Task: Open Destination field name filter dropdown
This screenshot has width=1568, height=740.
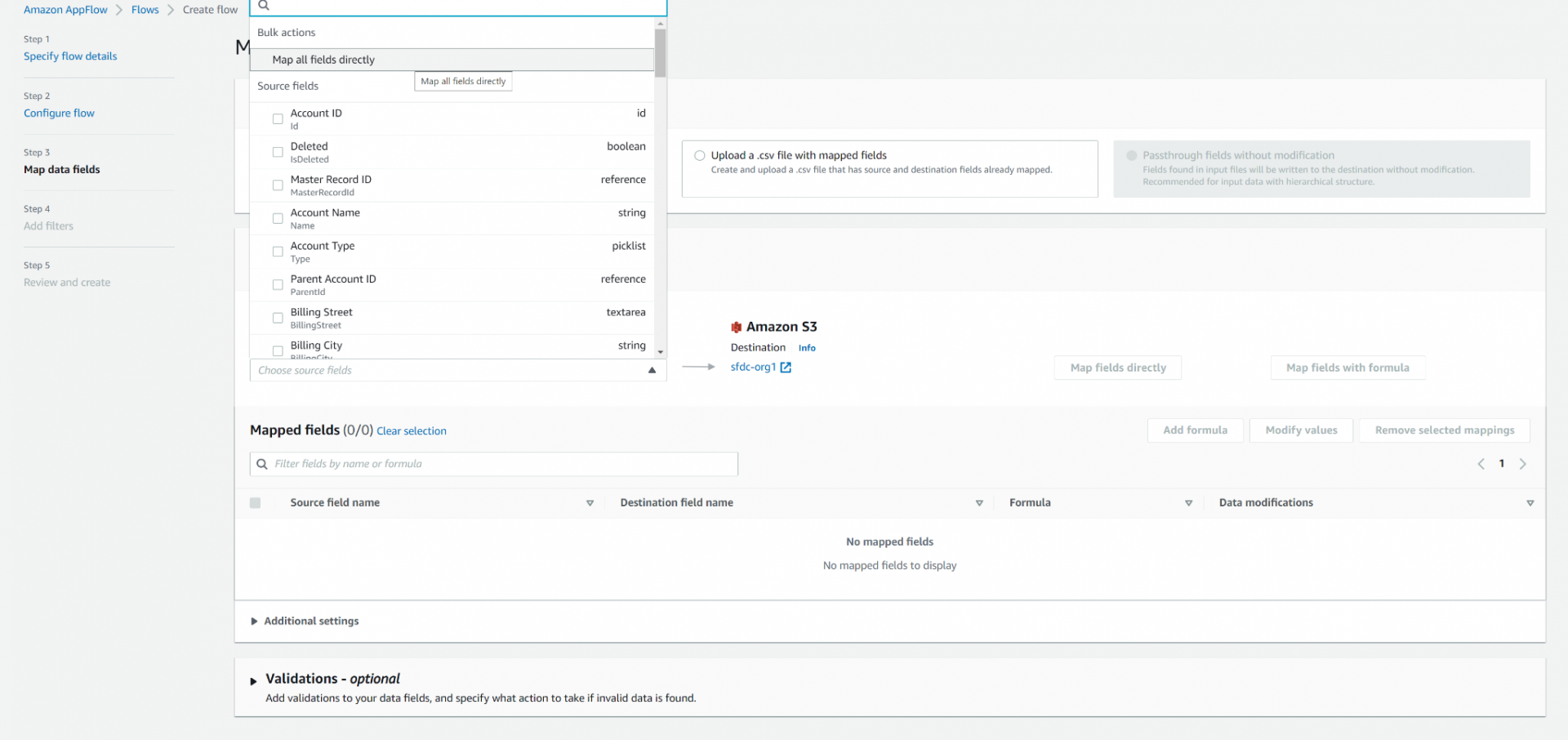Action: (x=979, y=503)
